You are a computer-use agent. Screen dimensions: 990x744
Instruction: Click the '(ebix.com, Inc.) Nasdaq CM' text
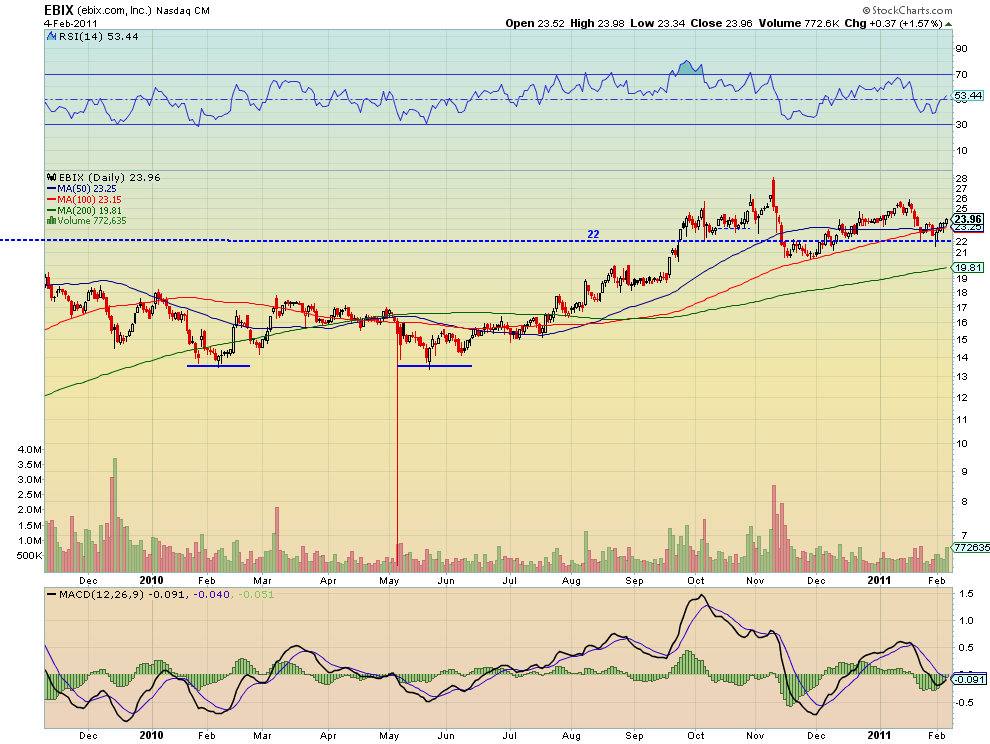[x=143, y=11]
